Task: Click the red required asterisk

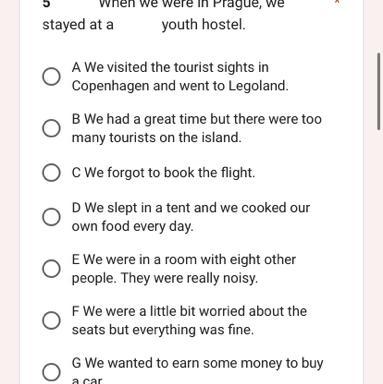Action: [x=337, y=2]
